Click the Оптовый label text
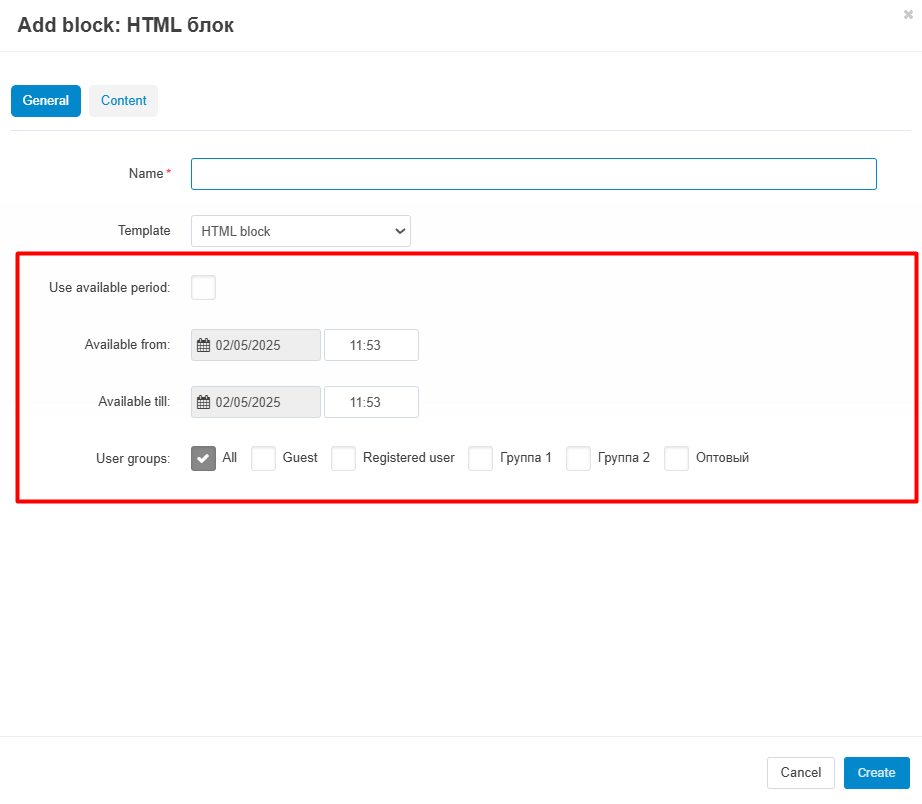 point(723,458)
